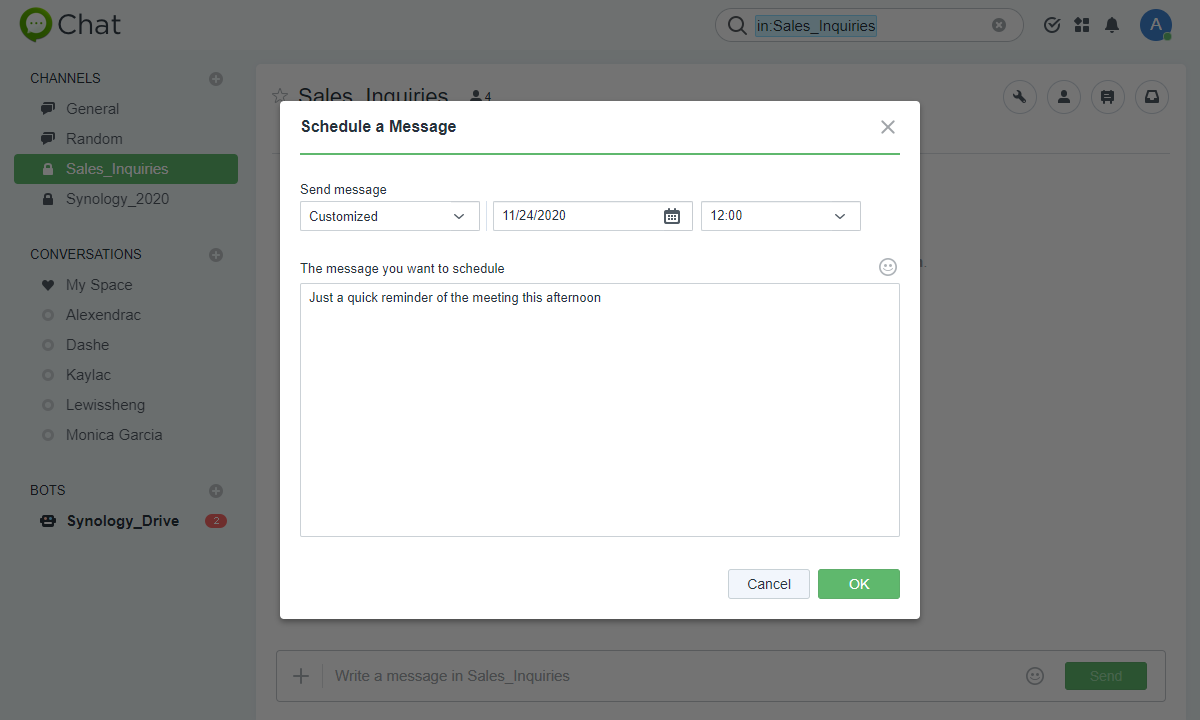Open the Customized send message dropdown
The image size is (1200, 720).
[x=389, y=215]
